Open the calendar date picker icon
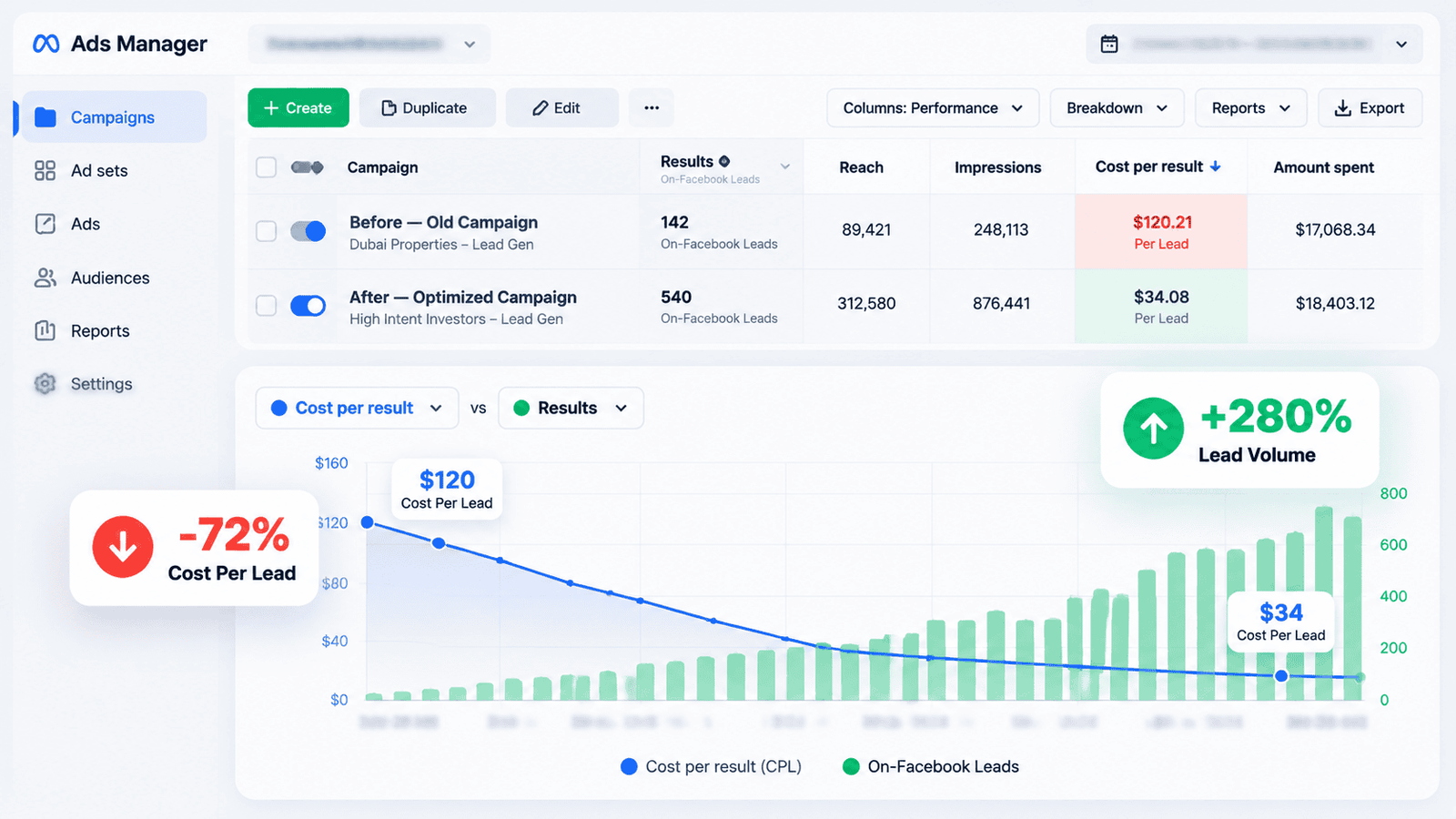 [x=1109, y=44]
